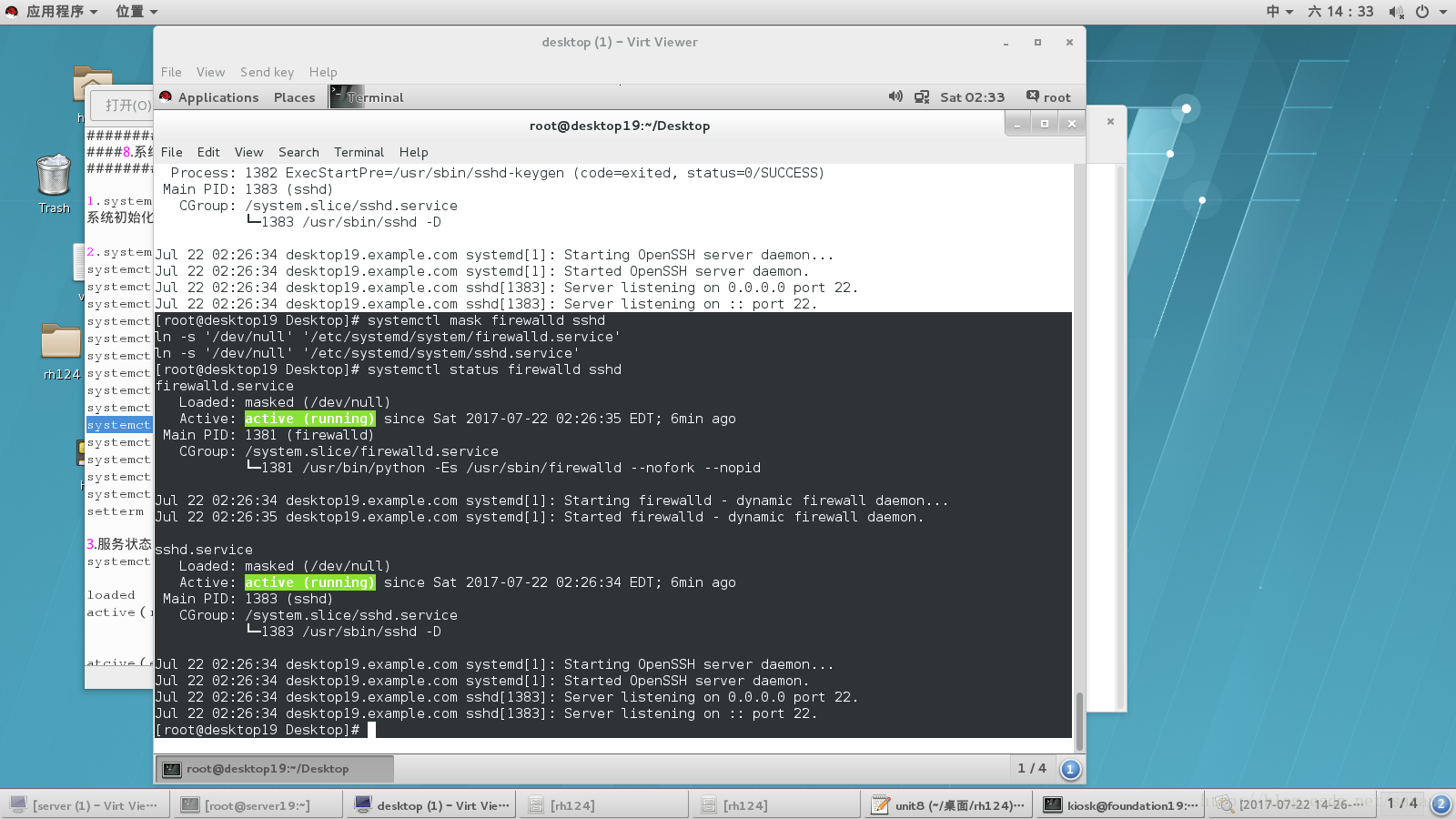The width and height of the screenshot is (1456, 819).
Task: Switch to root@server19:~ taskbar item
Action: (x=257, y=805)
